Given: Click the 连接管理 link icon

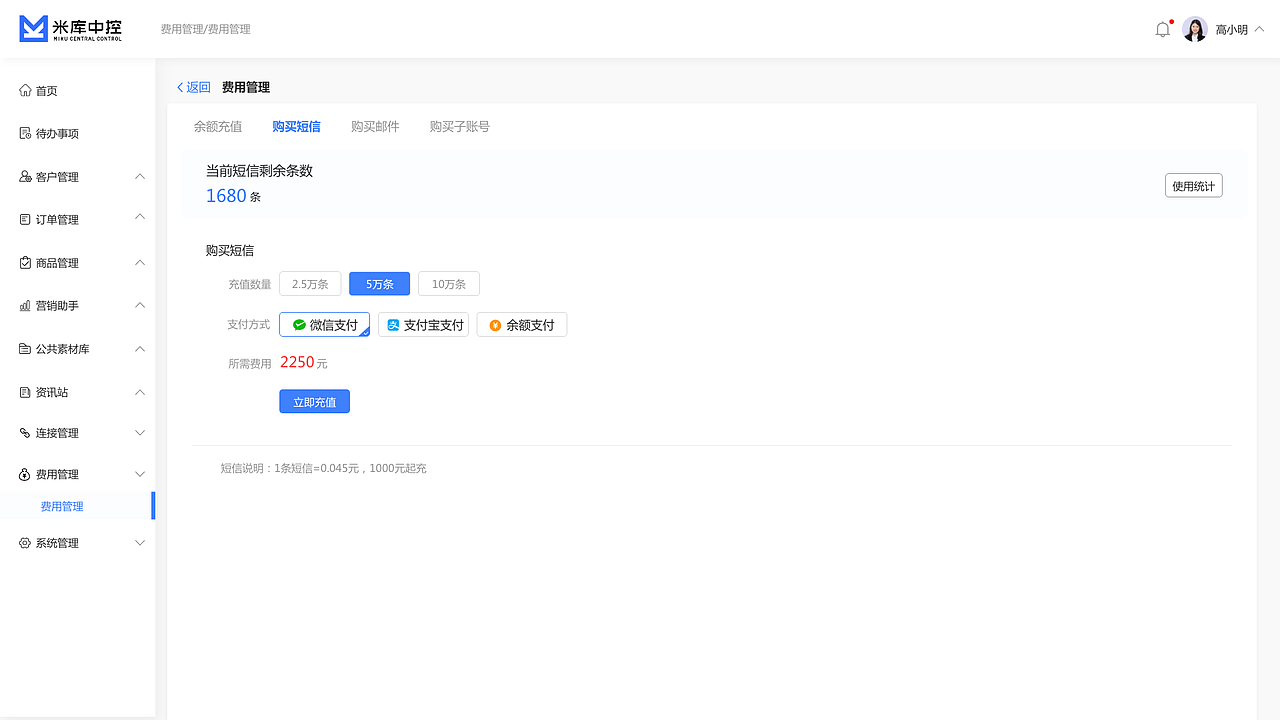Looking at the screenshot, I should coord(25,433).
